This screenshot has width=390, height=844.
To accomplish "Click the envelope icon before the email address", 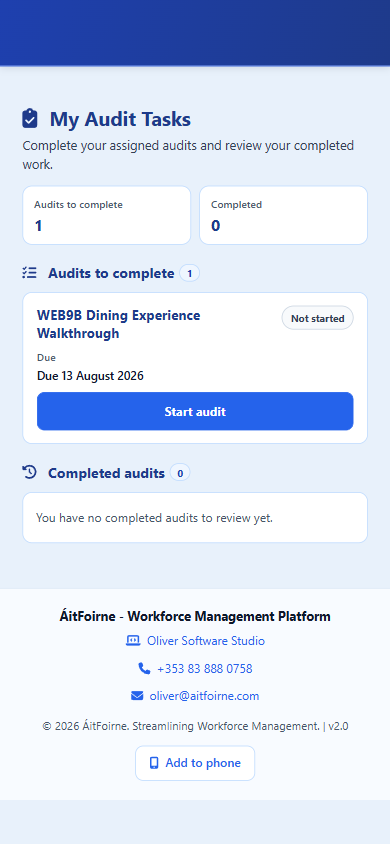I will pyautogui.click(x=137, y=696).
